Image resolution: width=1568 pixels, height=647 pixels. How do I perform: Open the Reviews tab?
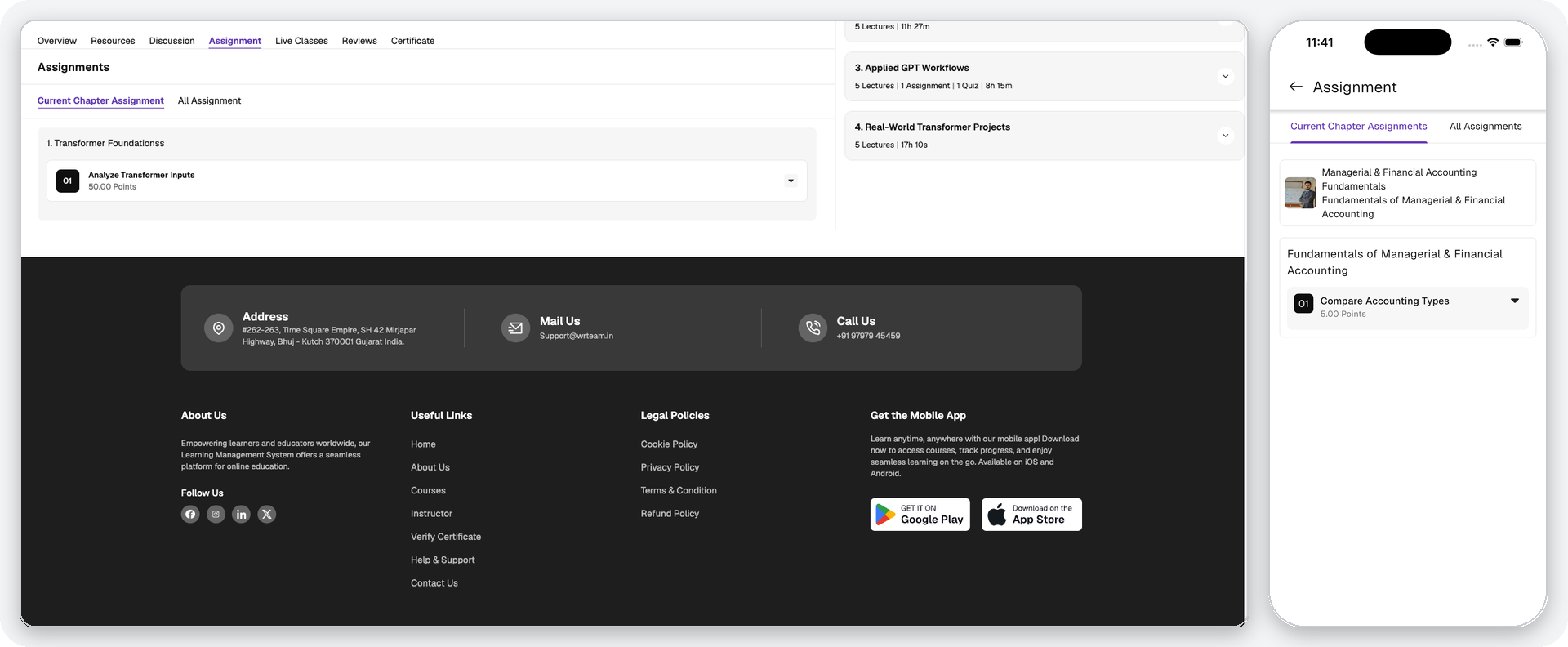click(359, 41)
